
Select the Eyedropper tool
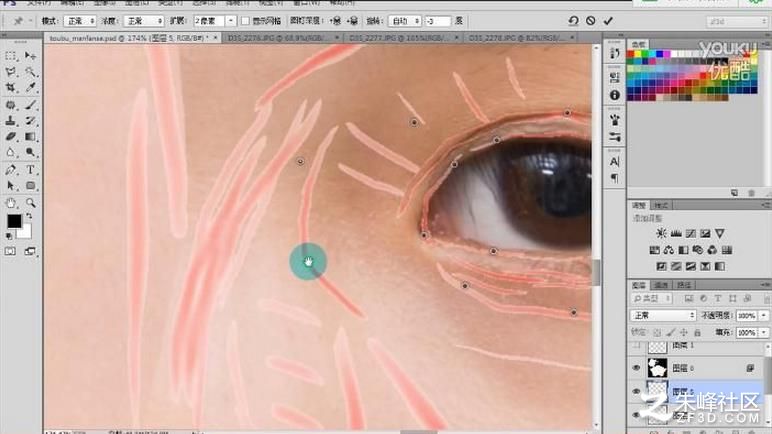(x=30, y=88)
